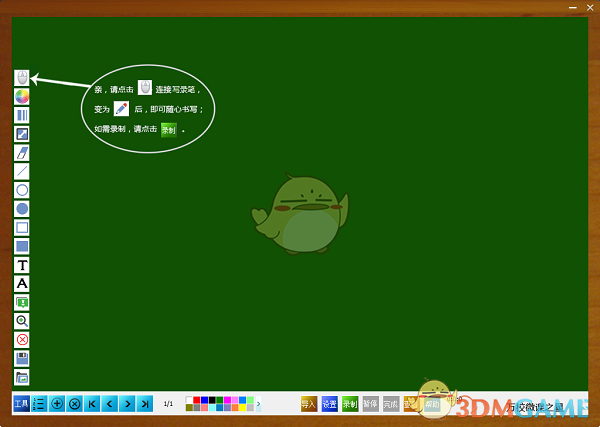Go to the next page
This screenshot has height=427, width=600.
(x=127, y=404)
